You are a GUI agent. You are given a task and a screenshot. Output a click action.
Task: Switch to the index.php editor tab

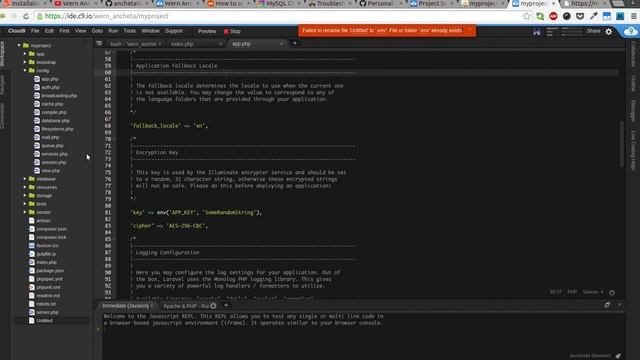pyautogui.click(x=196, y=44)
